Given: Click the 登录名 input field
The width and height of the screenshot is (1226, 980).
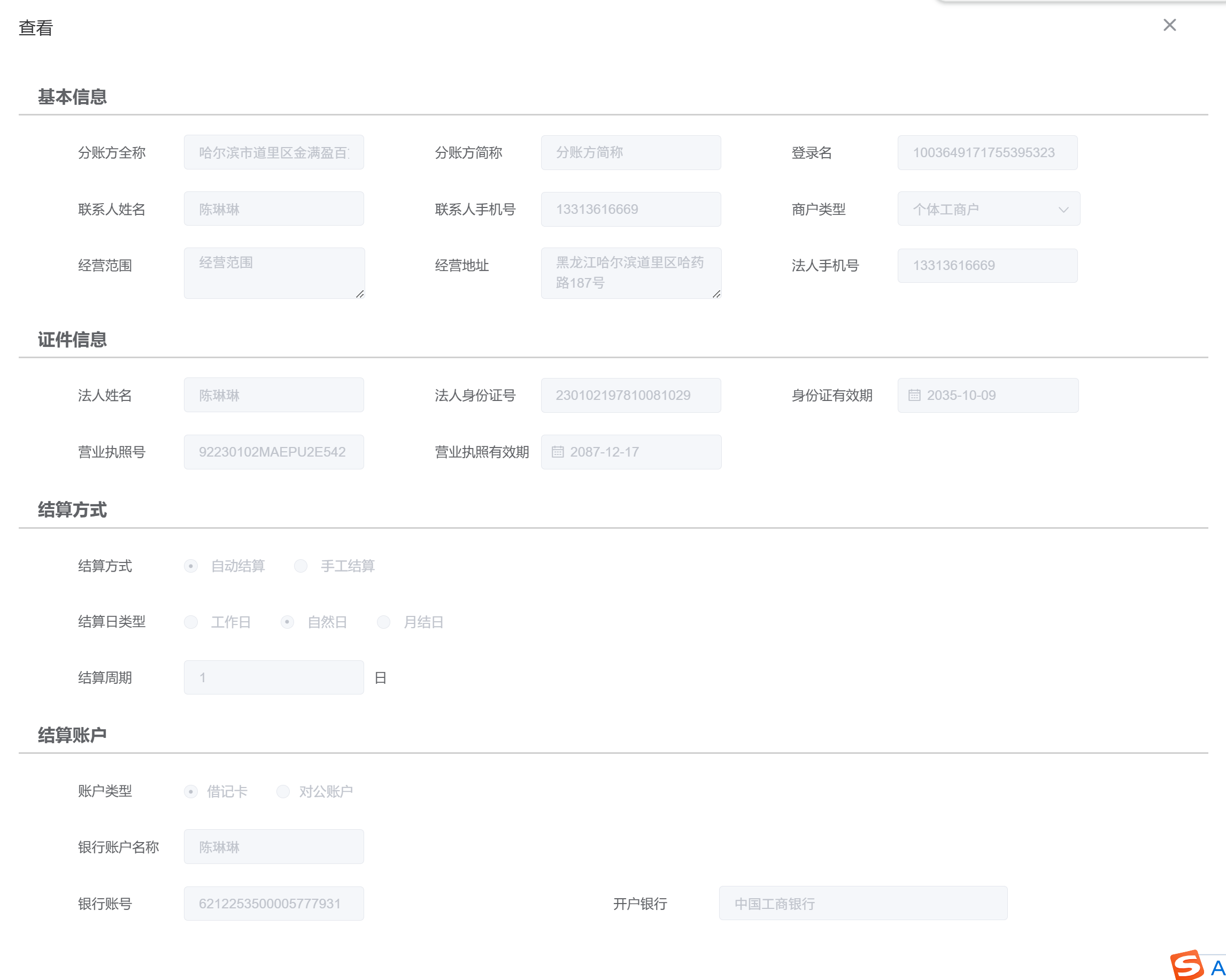Looking at the screenshot, I should (x=987, y=152).
